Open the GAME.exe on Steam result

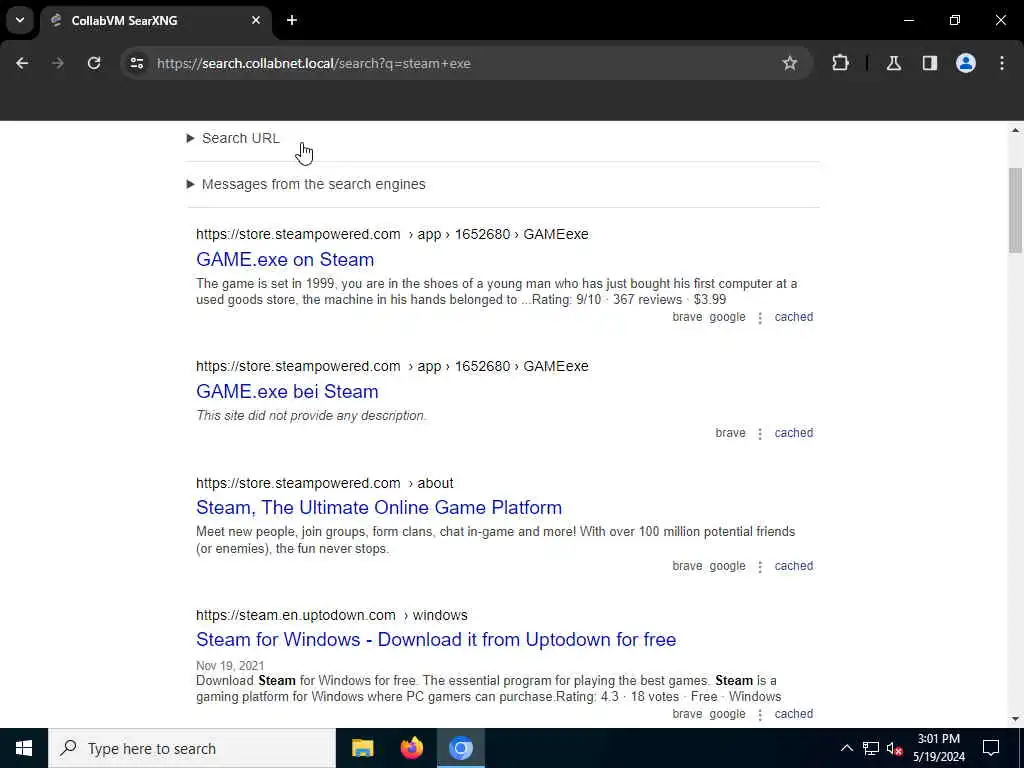[285, 259]
